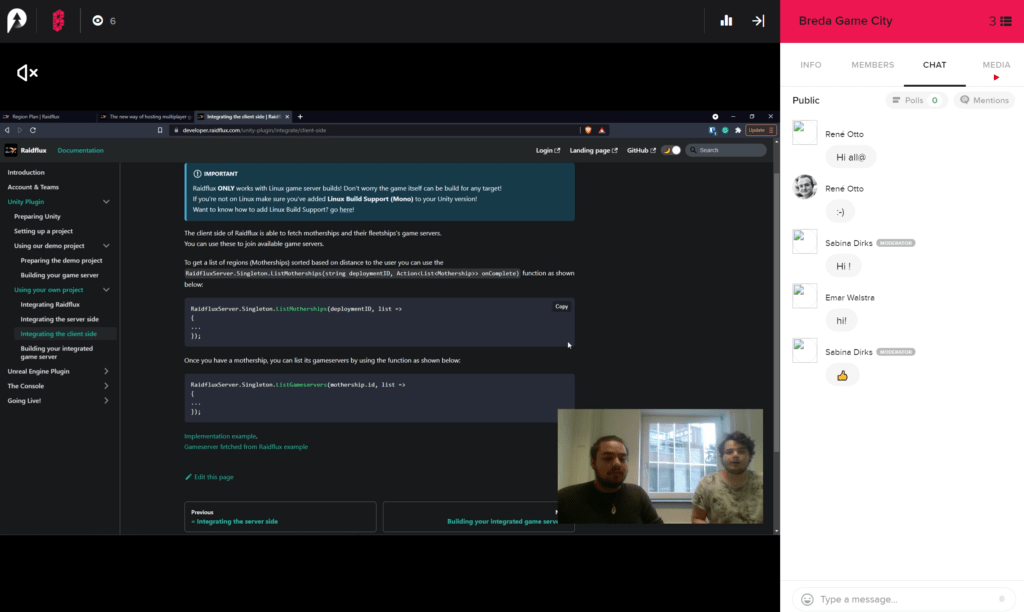Click the viewer count eye icon
The height and width of the screenshot is (612, 1024).
(x=97, y=21)
